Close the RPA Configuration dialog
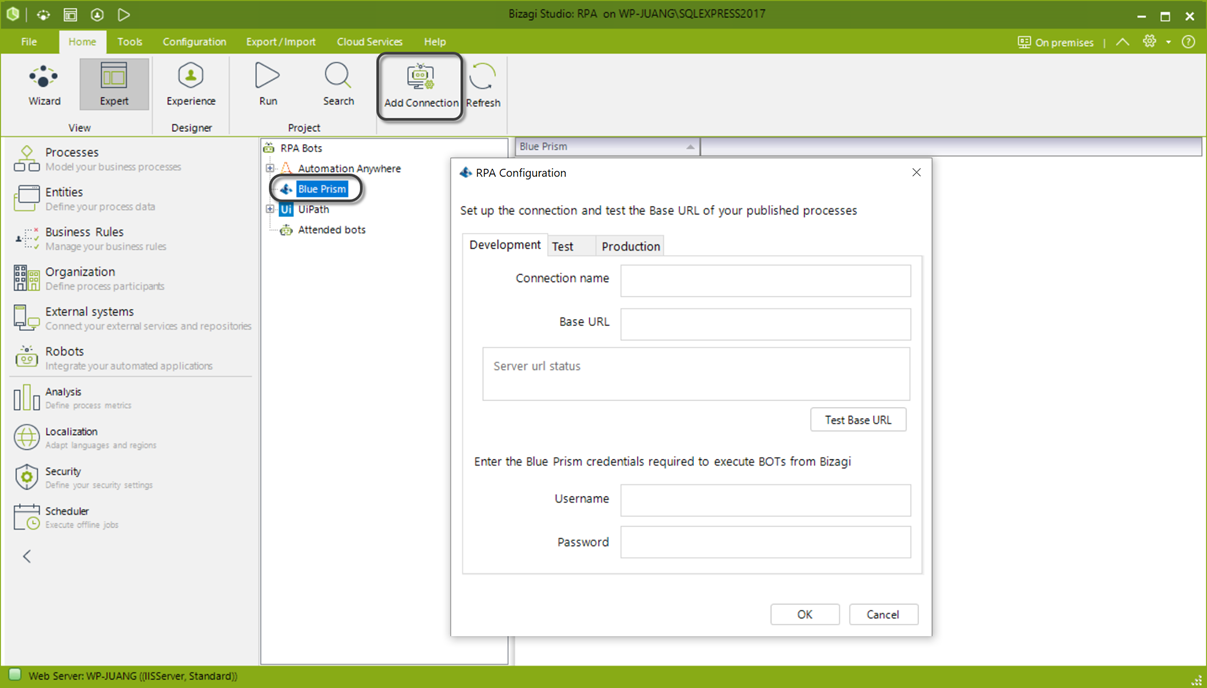 point(916,172)
